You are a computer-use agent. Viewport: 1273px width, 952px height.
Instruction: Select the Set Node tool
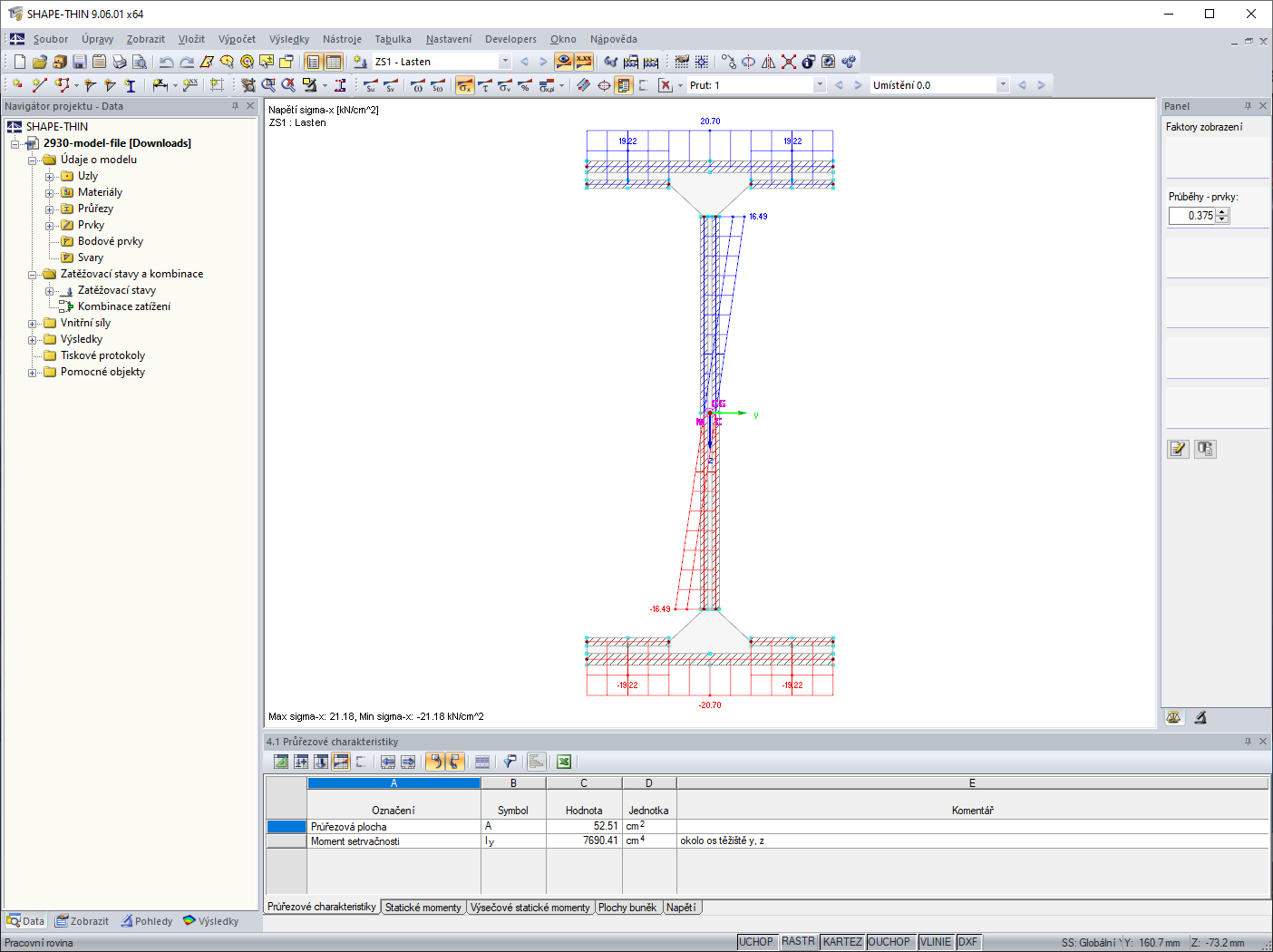(17, 85)
